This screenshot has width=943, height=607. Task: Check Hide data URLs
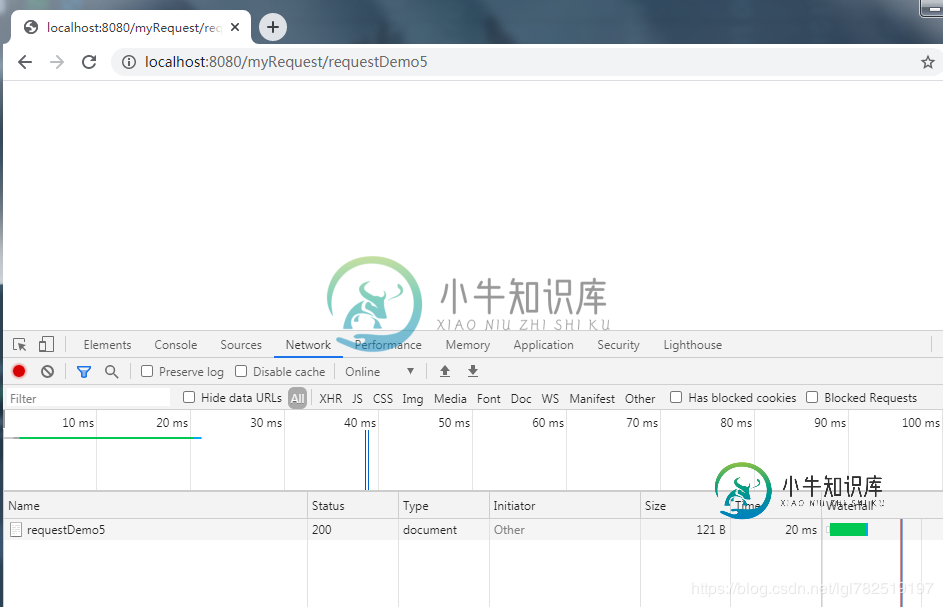pyautogui.click(x=189, y=397)
